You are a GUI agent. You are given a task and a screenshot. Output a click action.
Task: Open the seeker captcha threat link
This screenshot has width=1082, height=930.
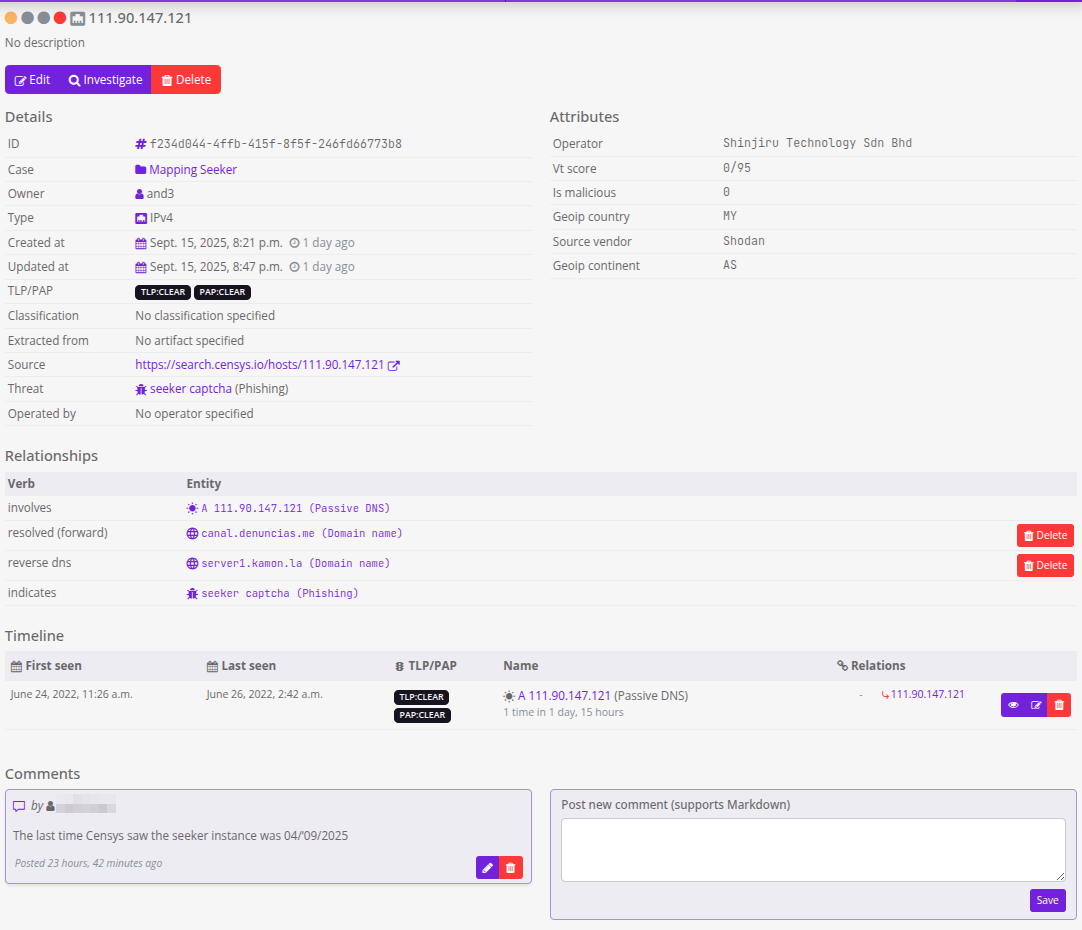[x=190, y=389]
